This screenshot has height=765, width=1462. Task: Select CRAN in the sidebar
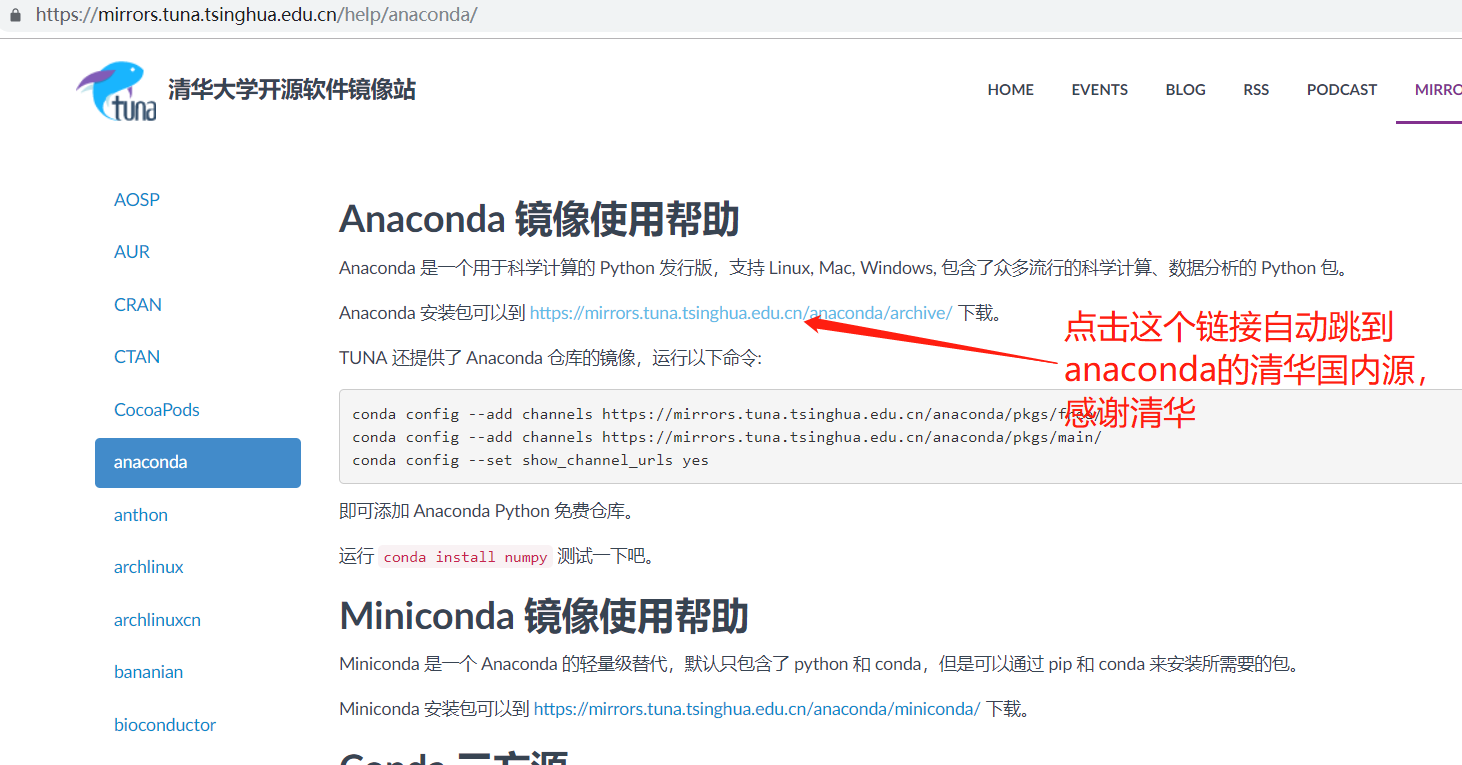[138, 304]
